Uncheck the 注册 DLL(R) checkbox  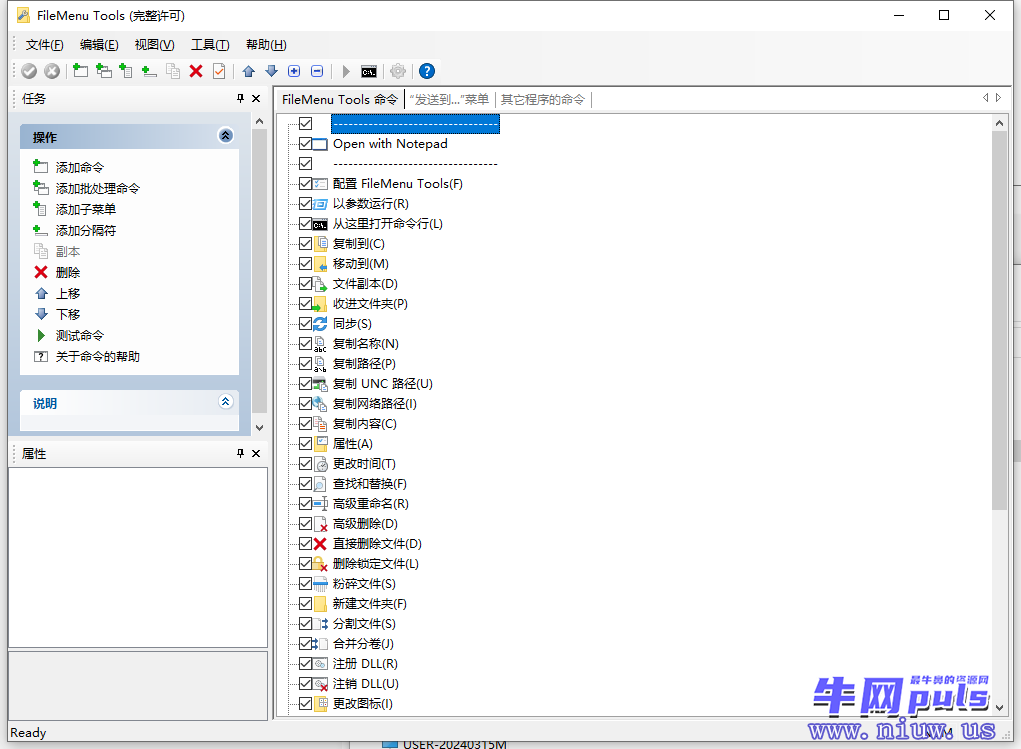point(305,664)
